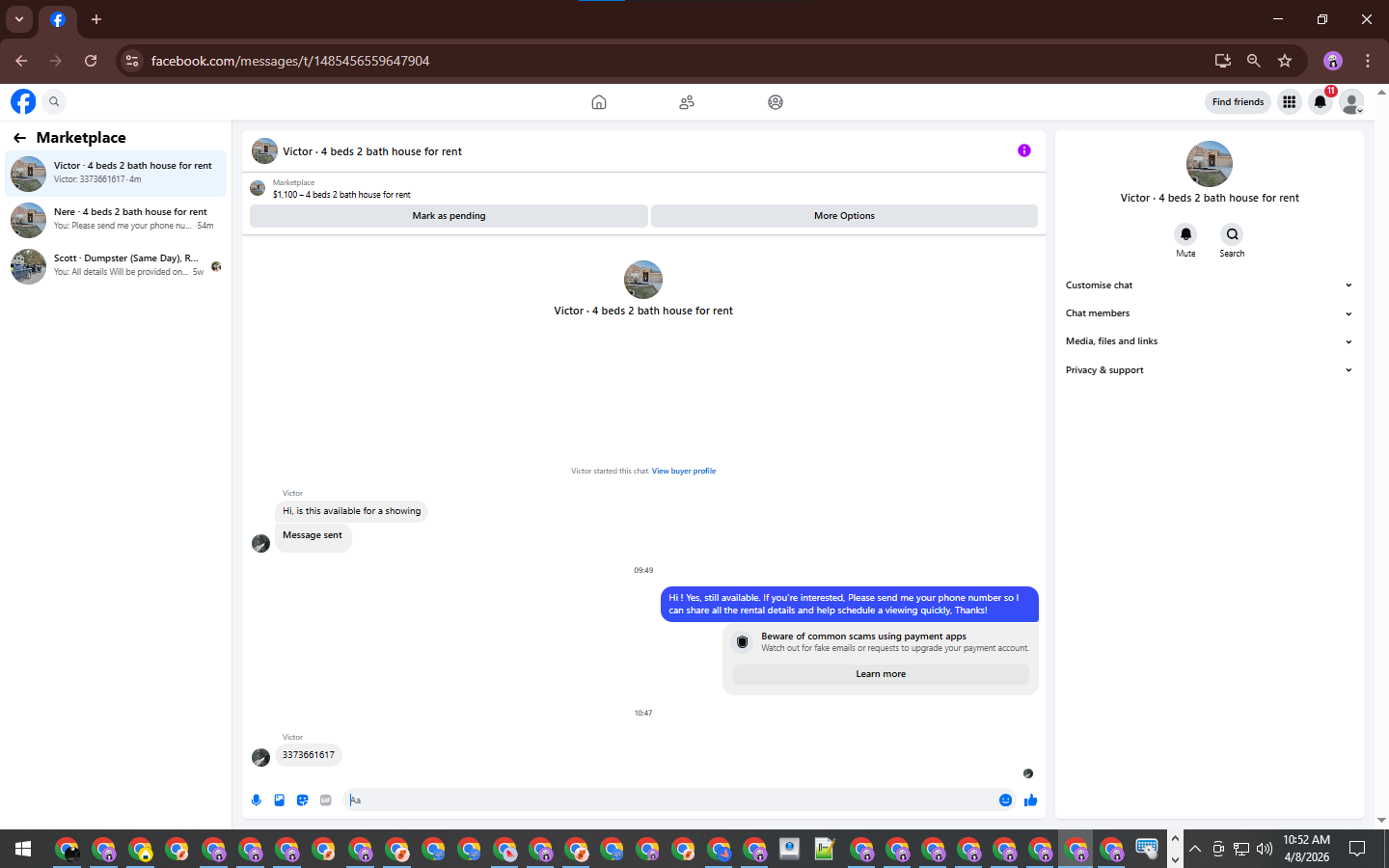Send a thumbs-up like
The height and width of the screenshot is (868, 1389).
pyautogui.click(x=1030, y=800)
